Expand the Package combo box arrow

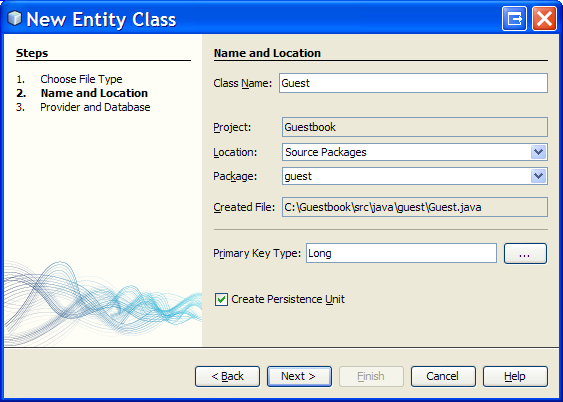[x=538, y=176]
